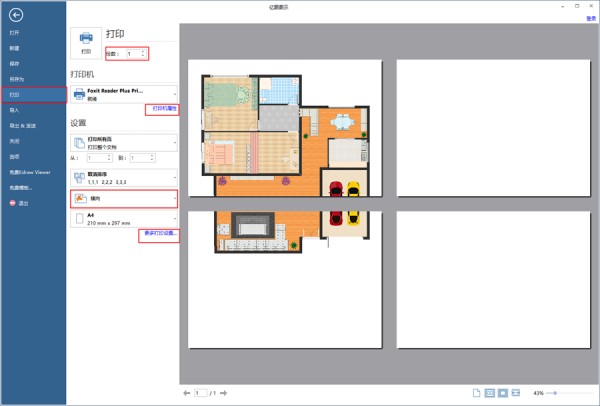Open the printer properties link
The width and height of the screenshot is (600, 406).
point(164,109)
